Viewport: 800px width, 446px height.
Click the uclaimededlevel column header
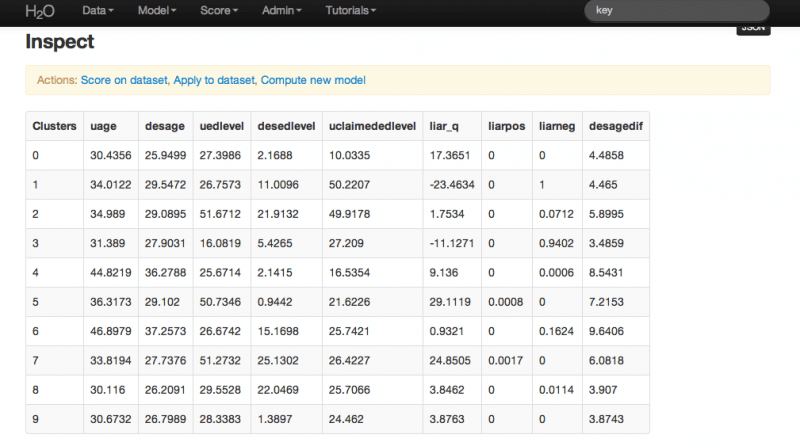372,126
